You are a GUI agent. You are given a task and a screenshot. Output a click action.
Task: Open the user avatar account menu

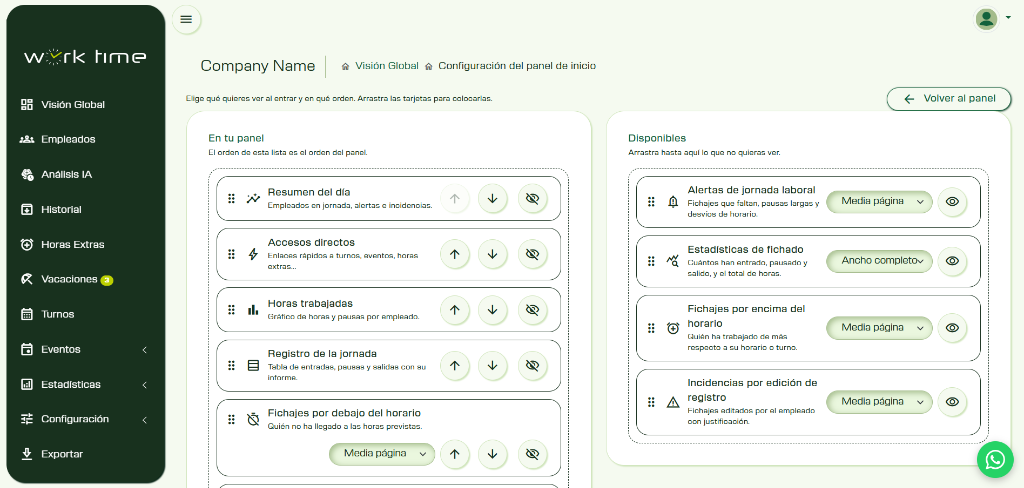pyautogui.click(x=986, y=18)
